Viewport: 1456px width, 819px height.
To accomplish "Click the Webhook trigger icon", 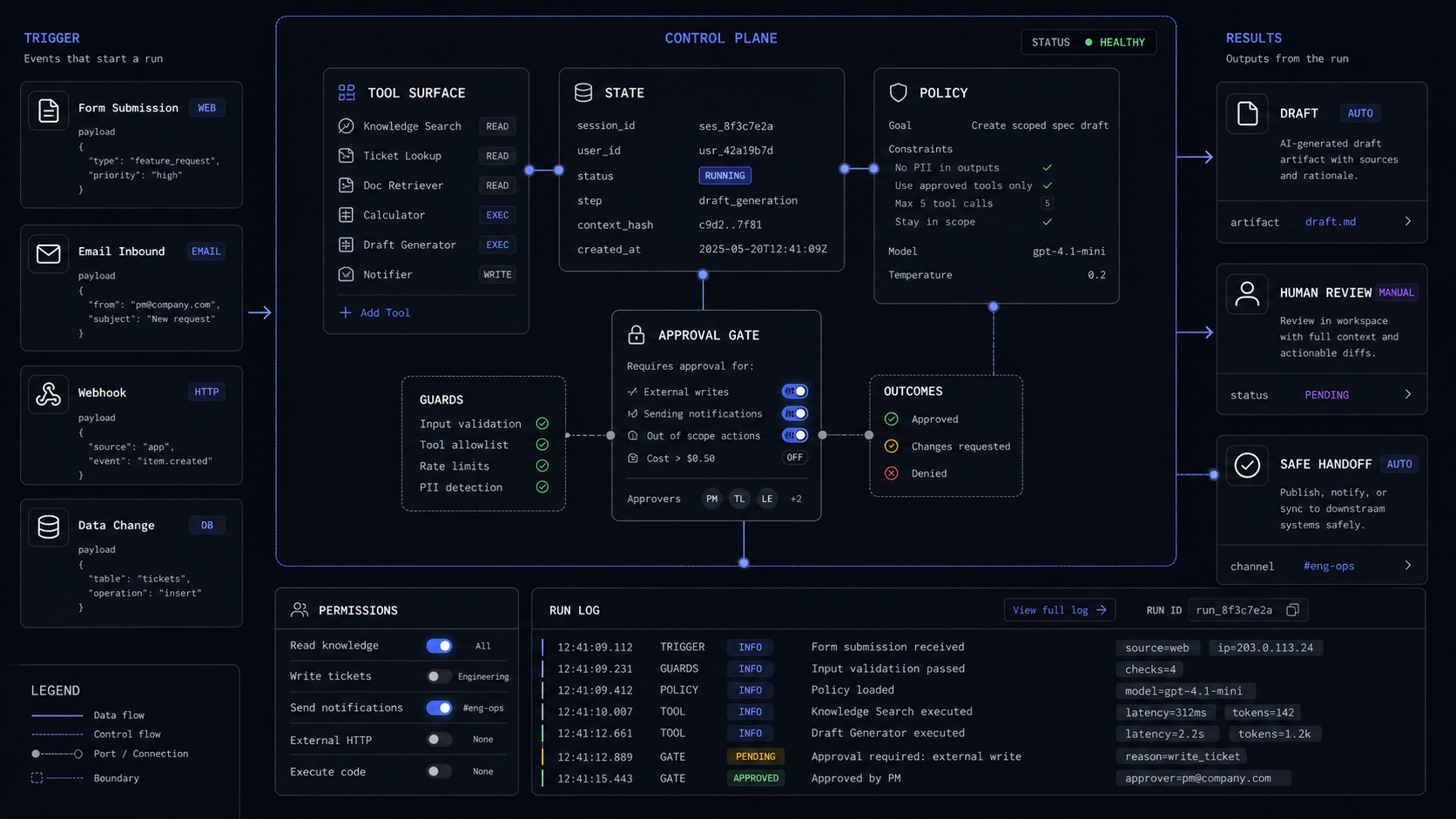I will [49, 394].
